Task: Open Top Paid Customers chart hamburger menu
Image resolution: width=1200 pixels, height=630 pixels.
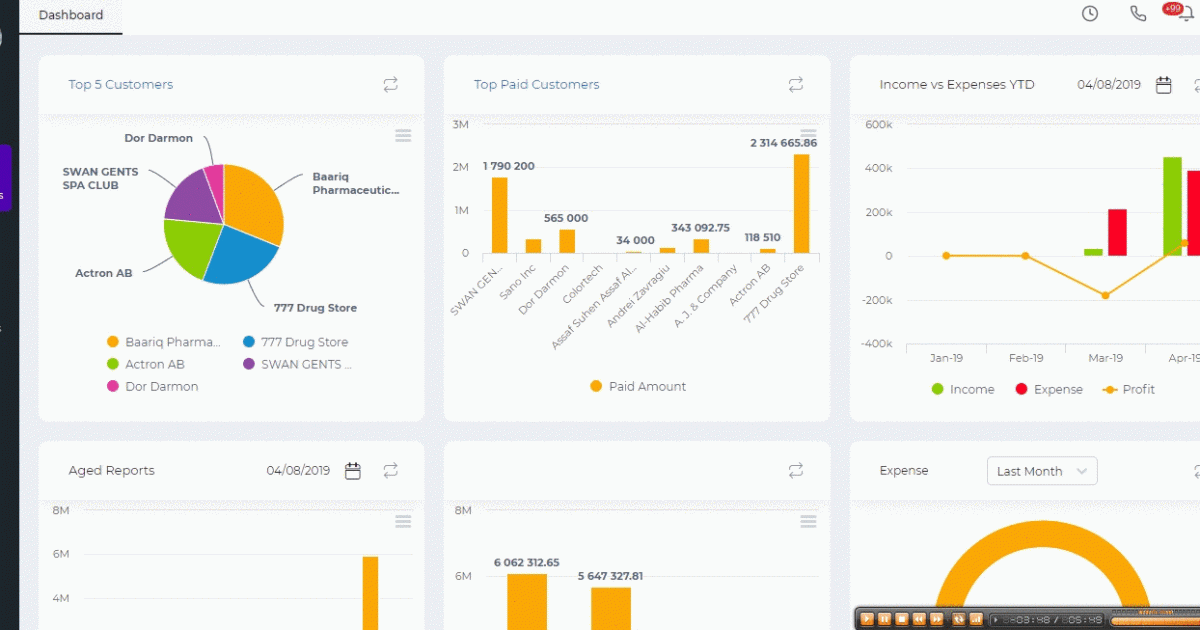Action: tap(809, 134)
